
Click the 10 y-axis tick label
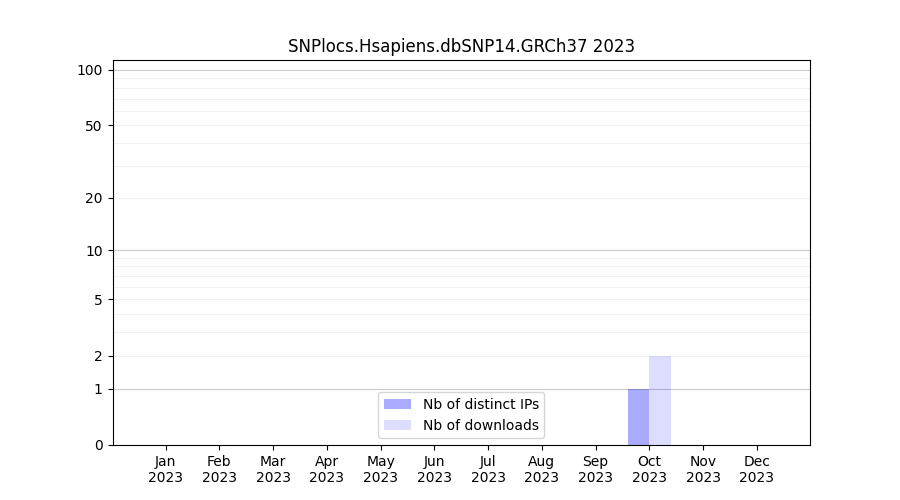click(x=93, y=251)
